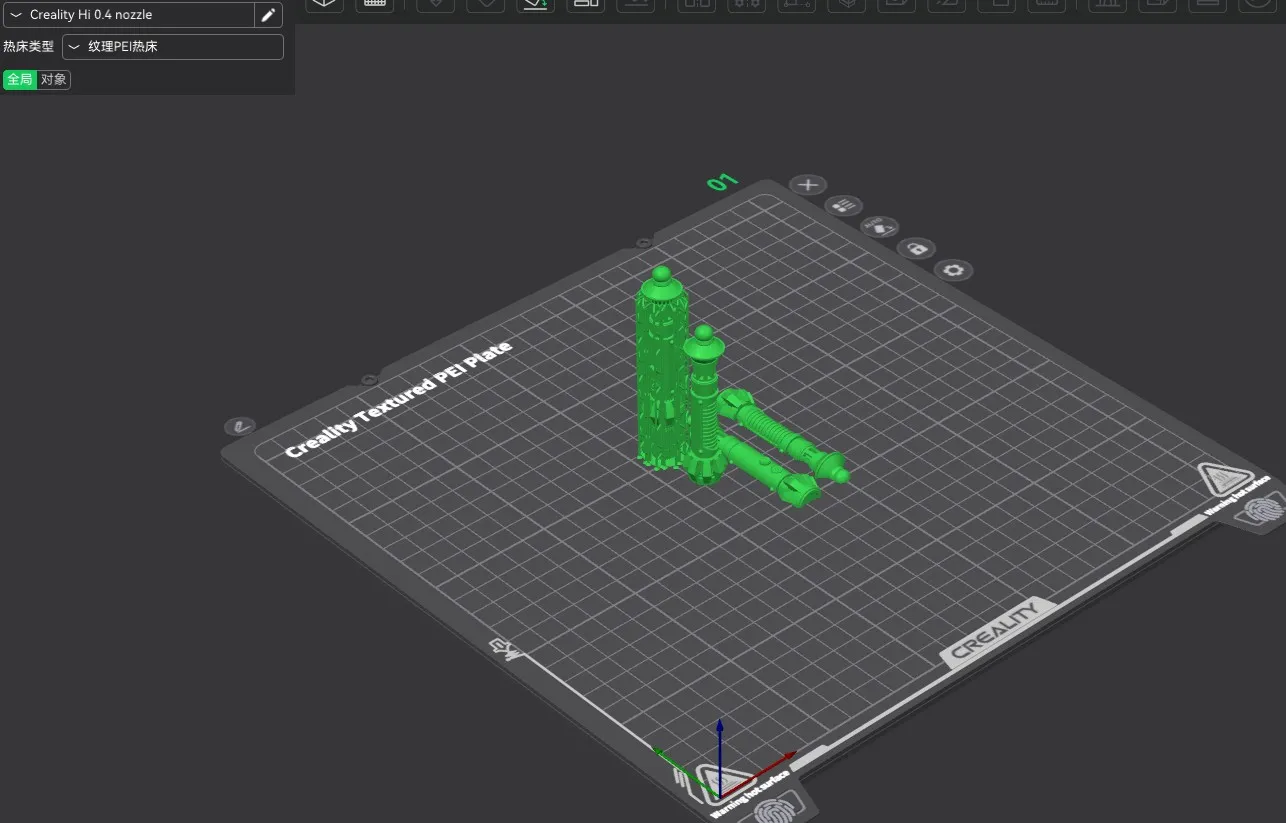This screenshot has width=1286, height=823.
Task: Switch to 全局 (Global) mode
Action: [20, 80]
